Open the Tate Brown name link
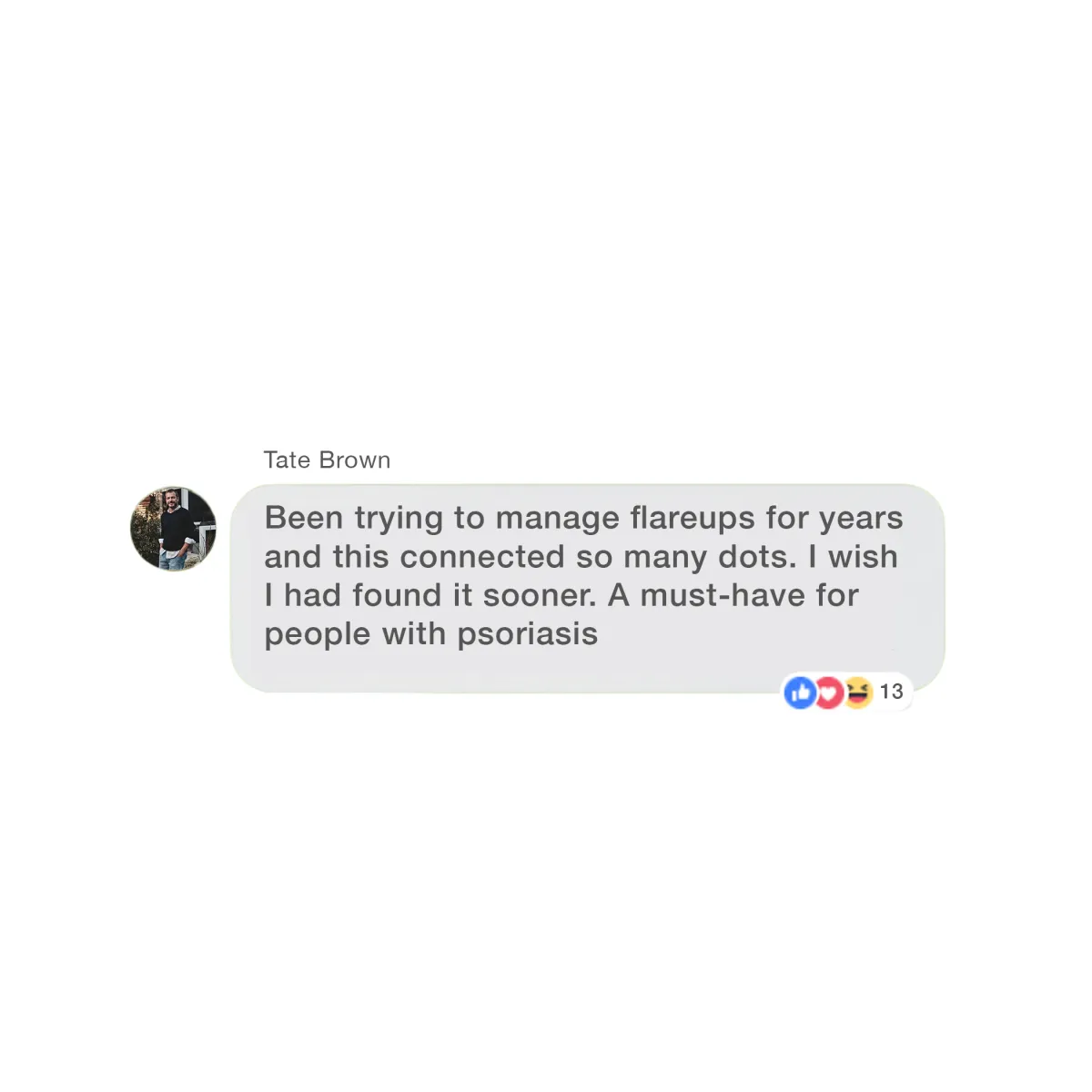This screenshot has width=1092, height=1092. 327,460
